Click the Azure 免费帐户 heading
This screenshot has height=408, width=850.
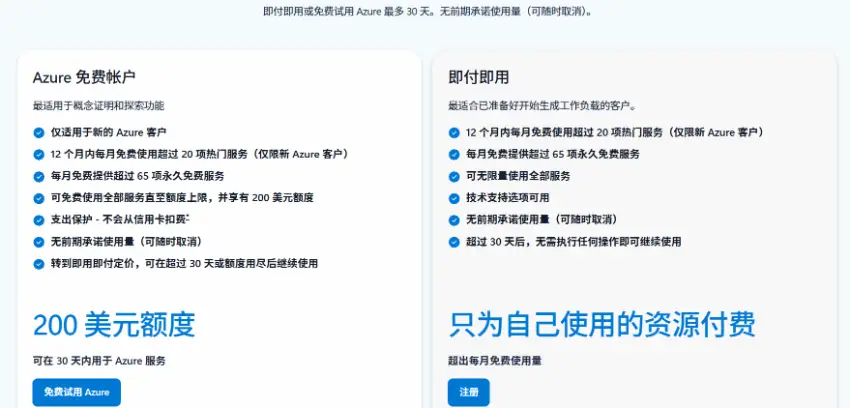[84, 77]
